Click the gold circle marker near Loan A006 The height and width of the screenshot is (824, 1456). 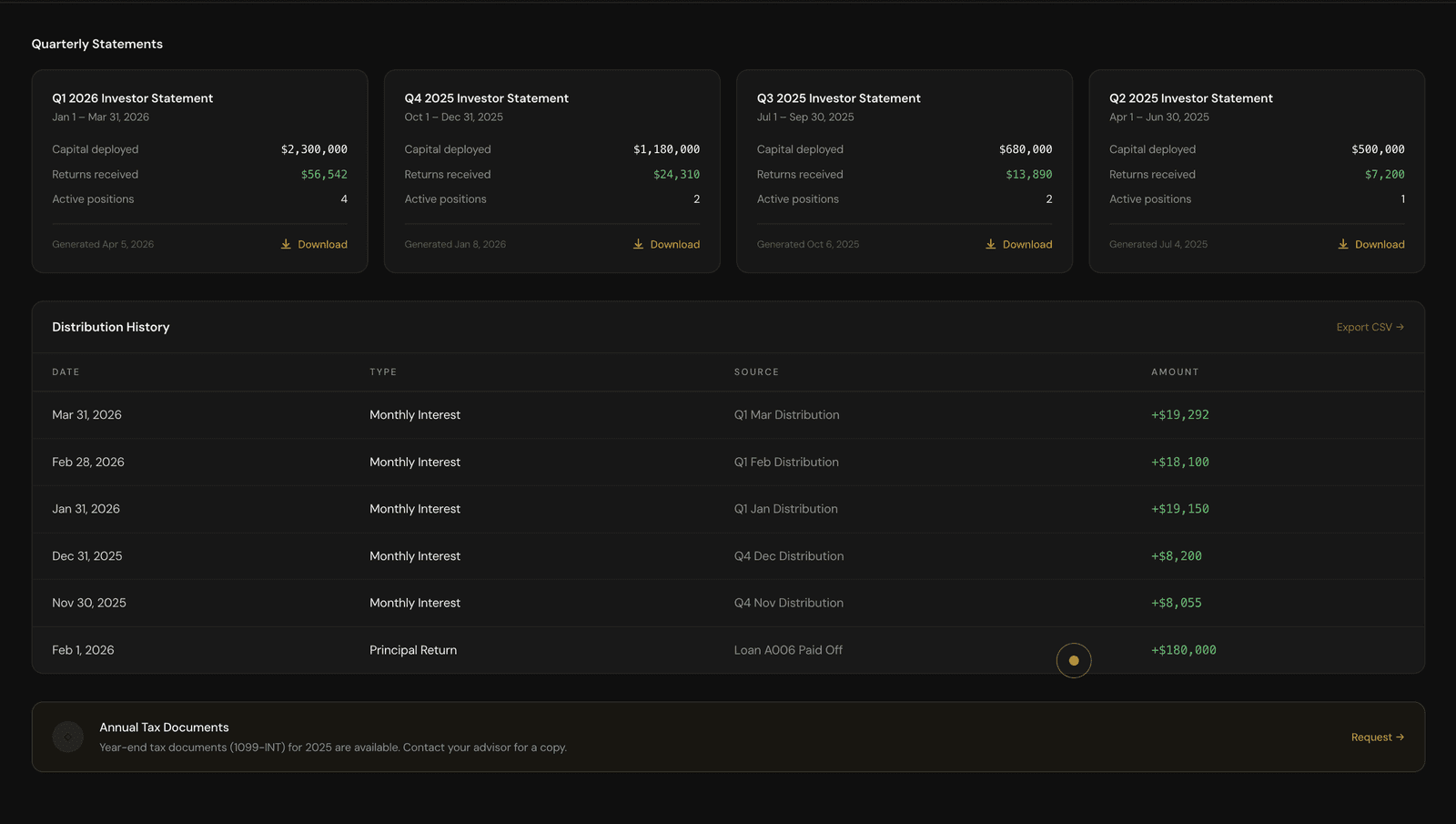pyautogui.click(x=1074, y=660)
